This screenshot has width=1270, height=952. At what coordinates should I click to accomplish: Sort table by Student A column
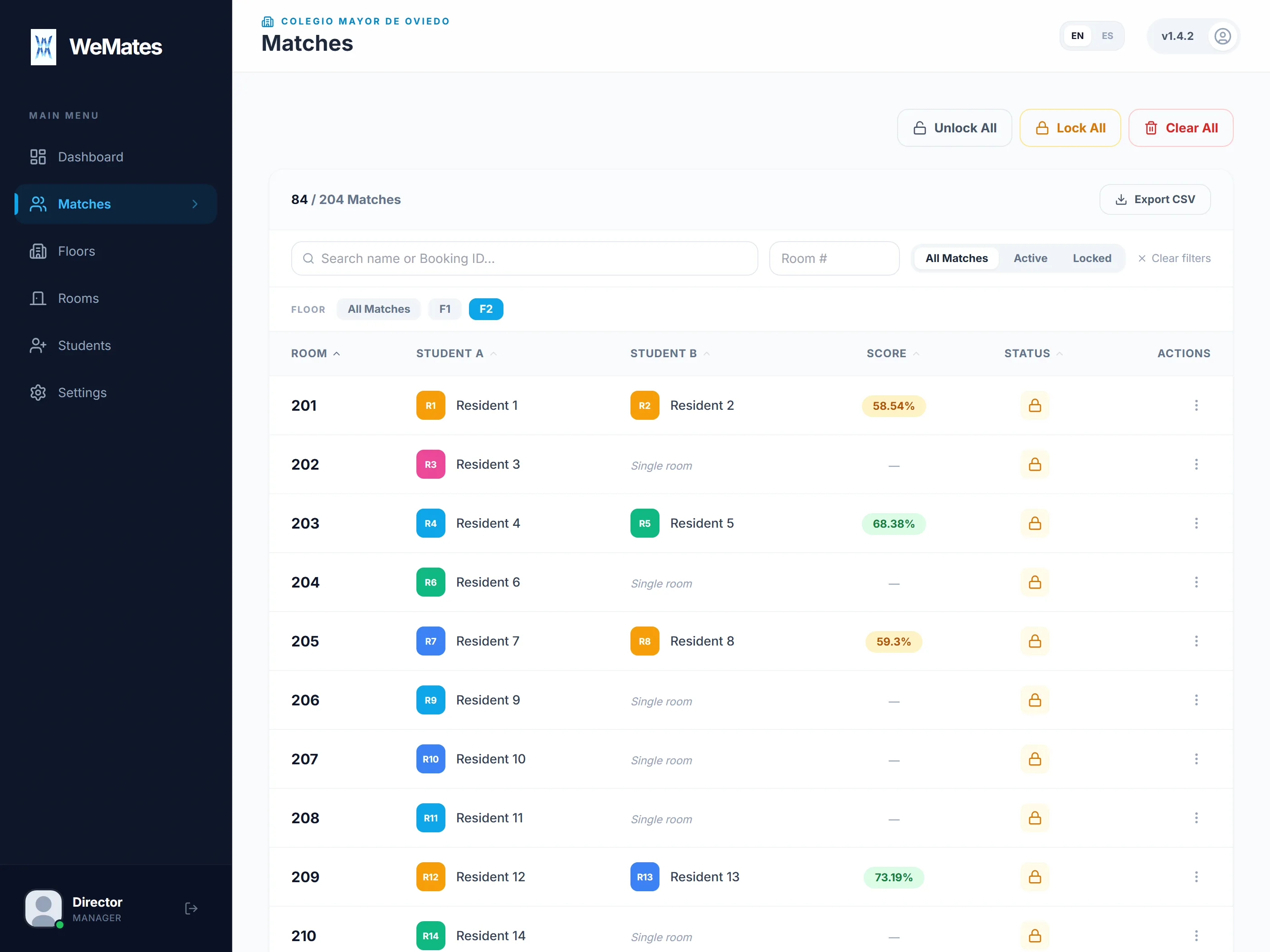pyautogui.click(x=456, y=354)
